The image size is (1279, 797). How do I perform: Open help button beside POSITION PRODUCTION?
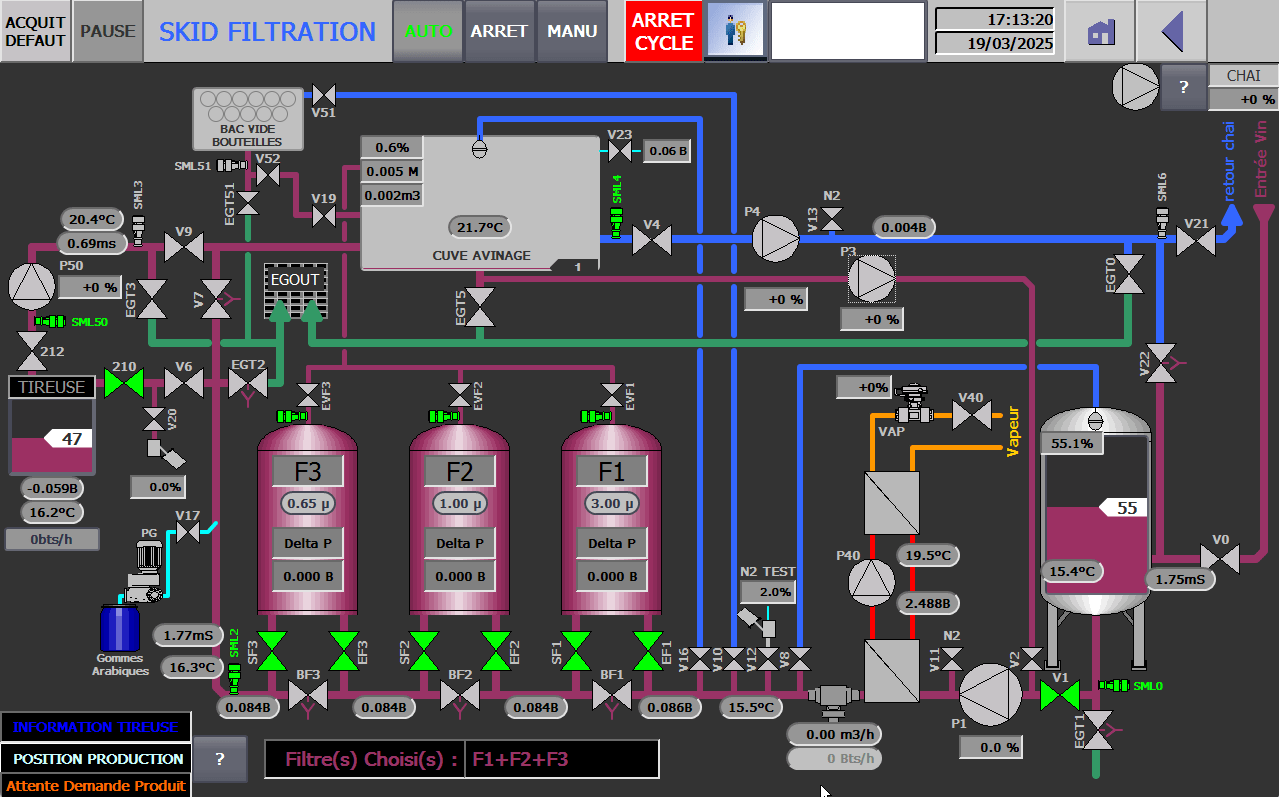[x=219, y=759]
